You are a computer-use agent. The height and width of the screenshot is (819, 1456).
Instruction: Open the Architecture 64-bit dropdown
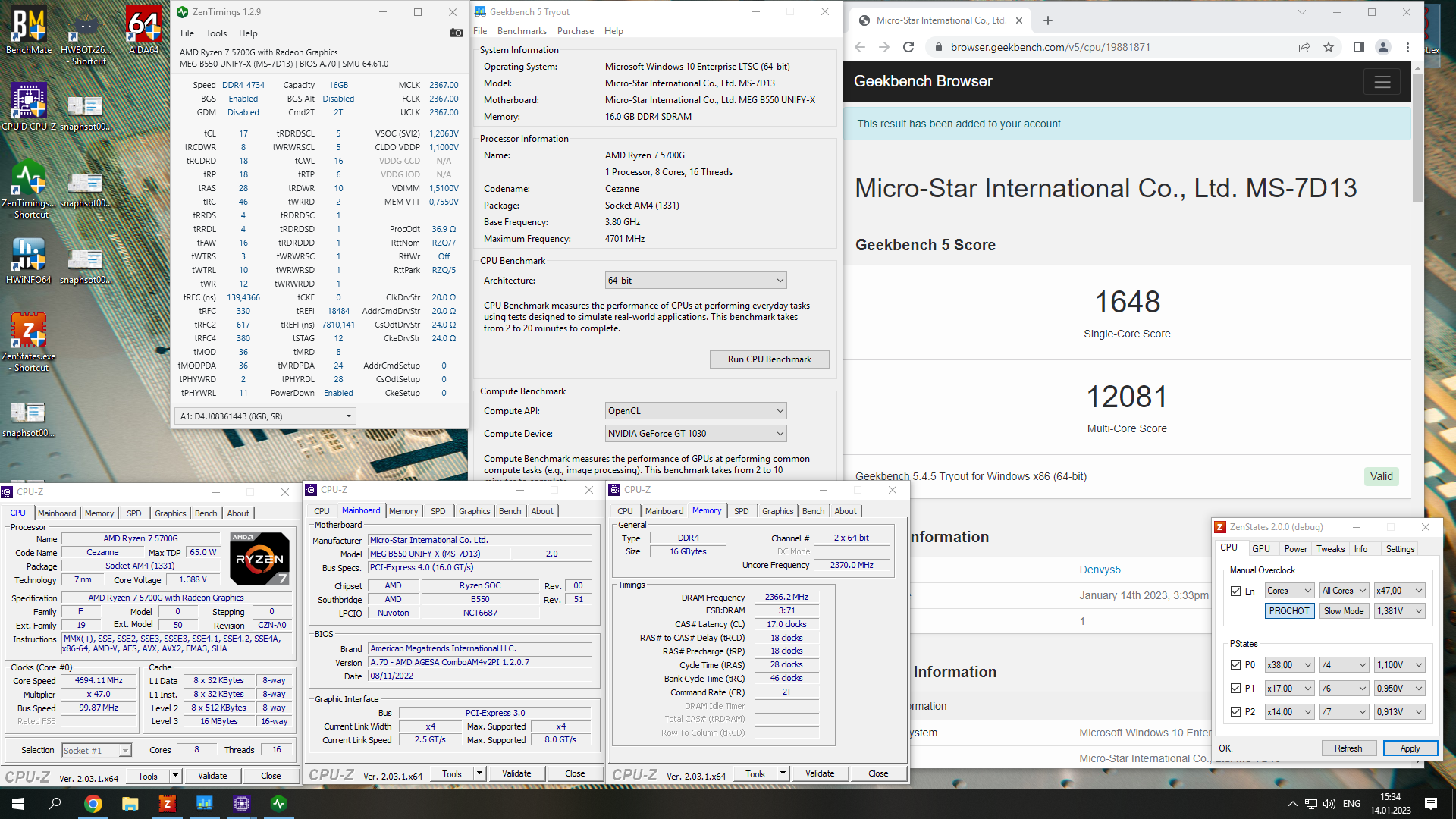(x=695, y=281)
